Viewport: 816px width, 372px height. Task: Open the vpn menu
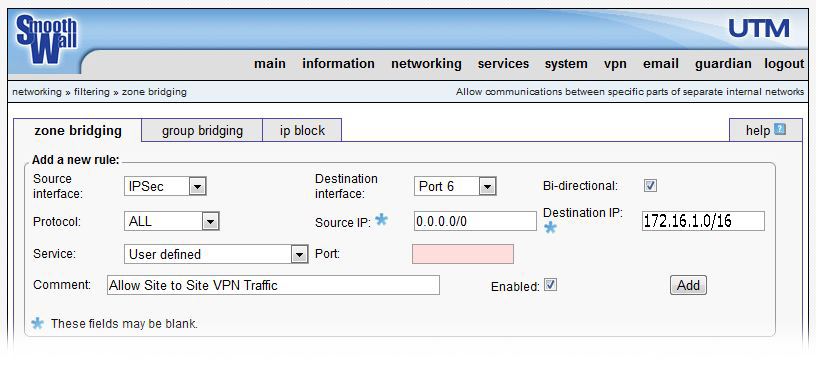coord(615,64)
